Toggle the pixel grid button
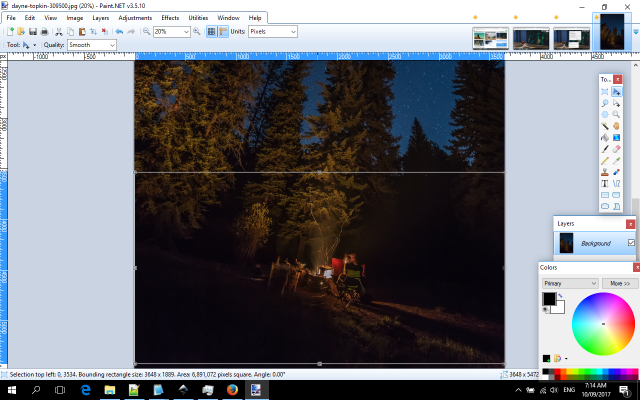This screenshot has height=400, width=640. (211, 31)
